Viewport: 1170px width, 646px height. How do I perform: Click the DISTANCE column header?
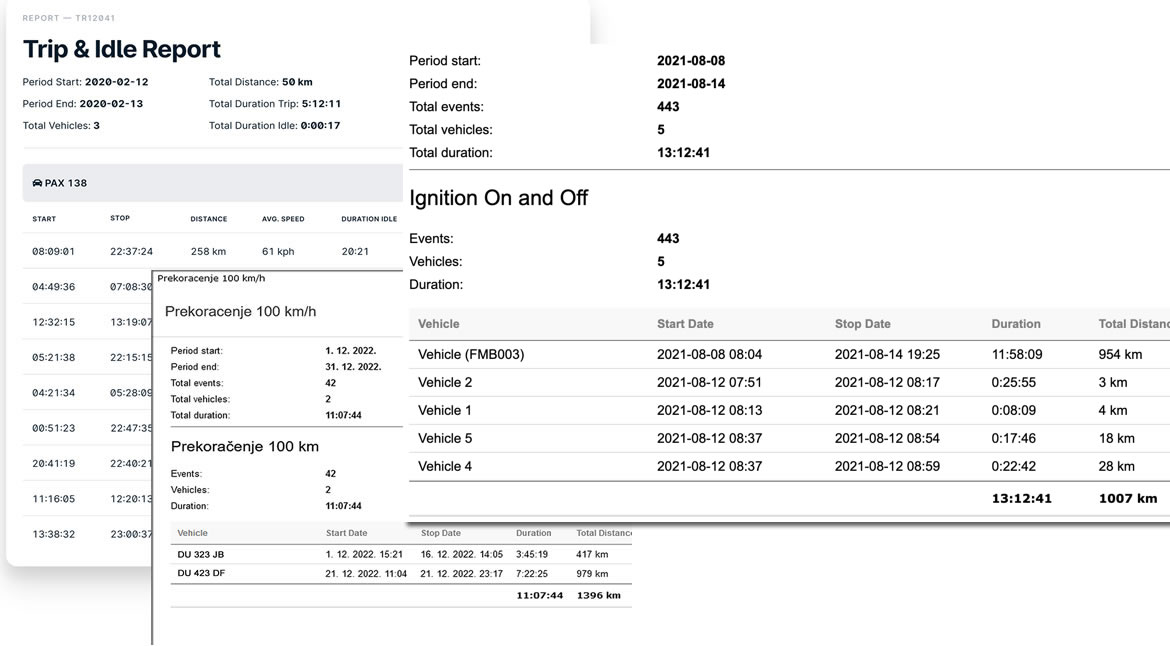(209, 219)
